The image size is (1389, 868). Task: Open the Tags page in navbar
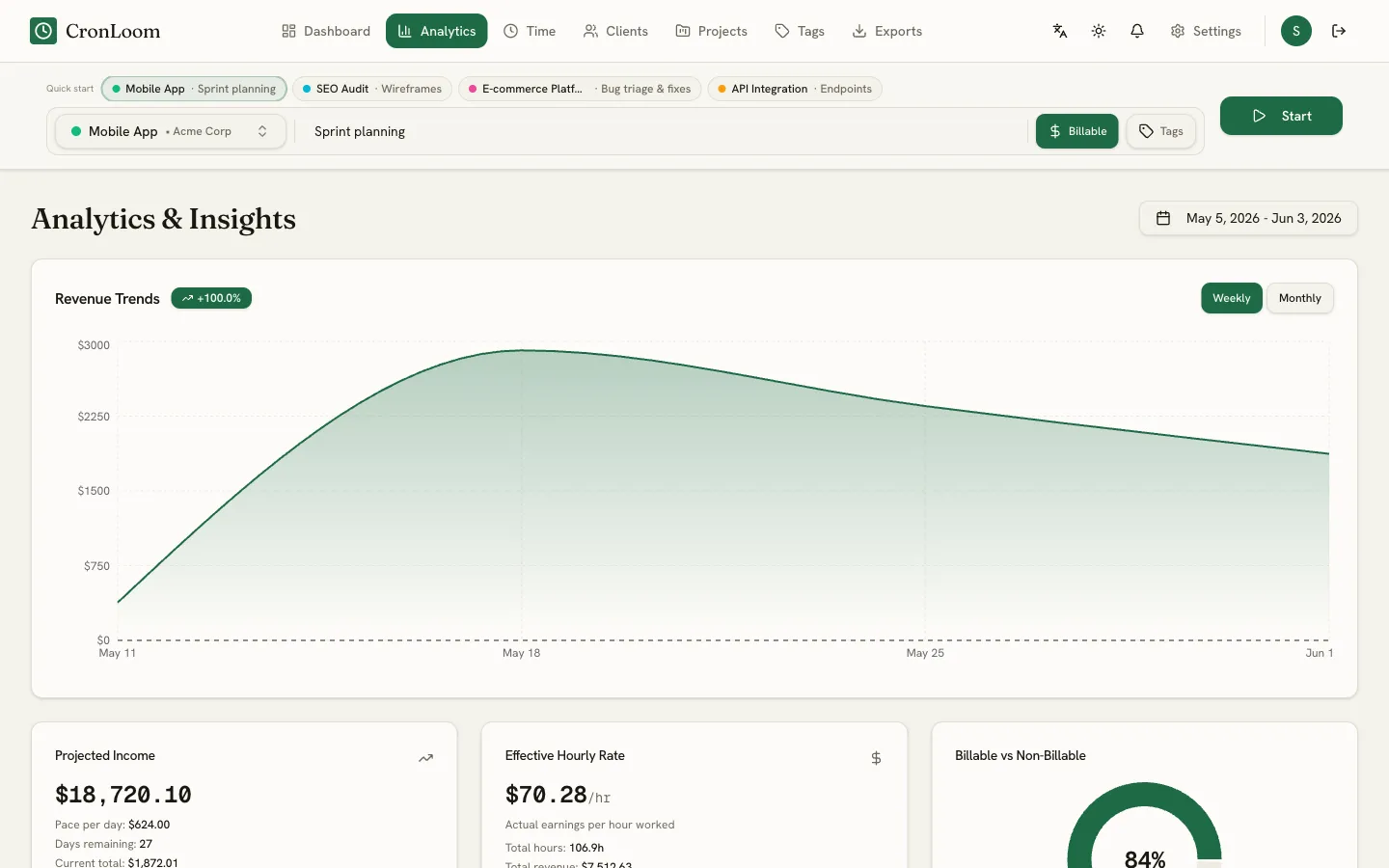click(x=800, y=31)
